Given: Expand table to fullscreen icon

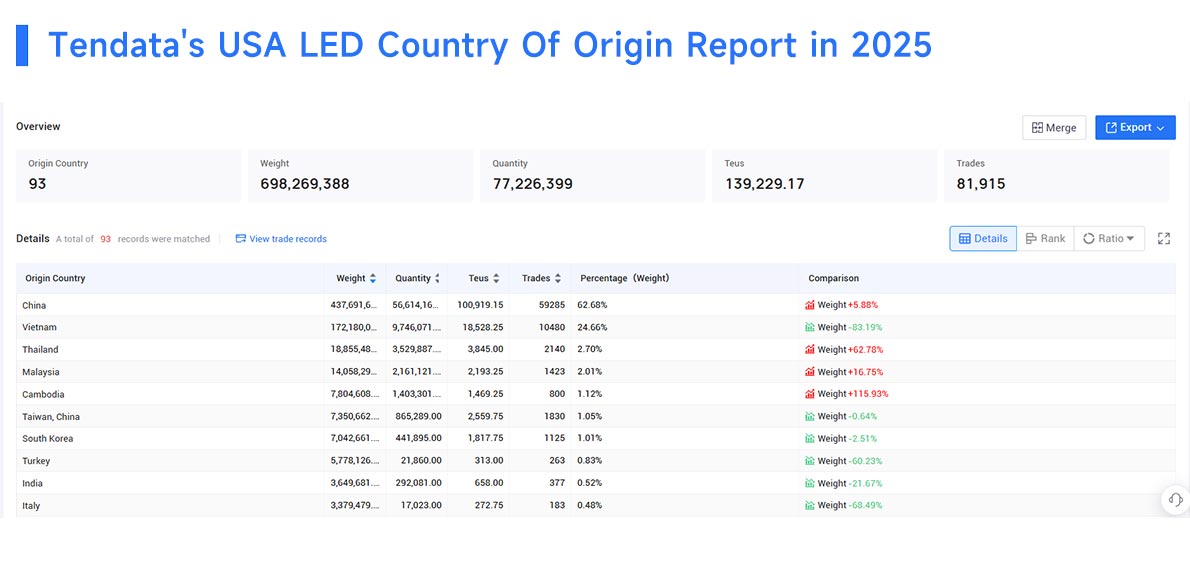Looking at the screenshot, I should (x=1163, y=238).
